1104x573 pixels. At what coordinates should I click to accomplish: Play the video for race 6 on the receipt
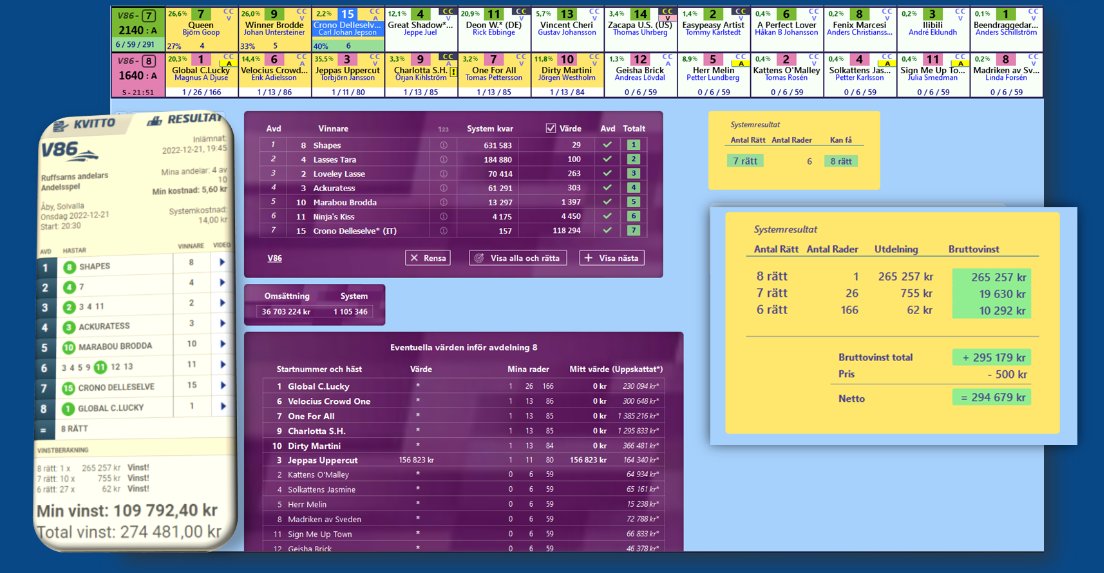[222, 365]
